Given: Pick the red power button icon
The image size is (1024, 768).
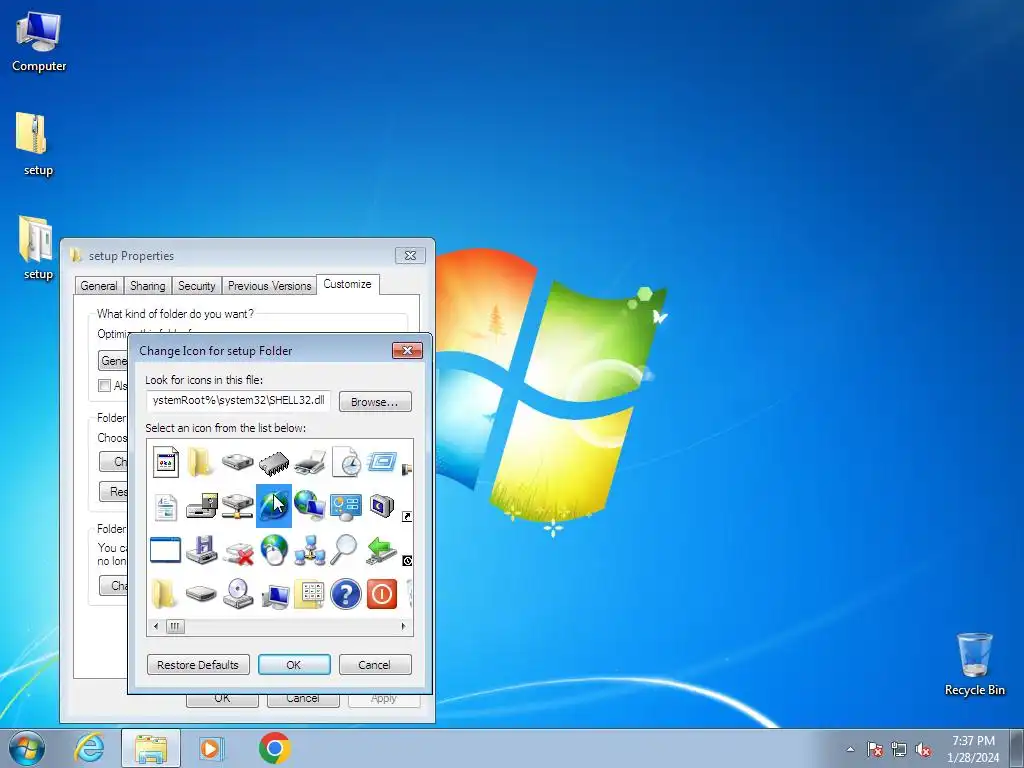Looking at the screenshot, I should (382, 594).
